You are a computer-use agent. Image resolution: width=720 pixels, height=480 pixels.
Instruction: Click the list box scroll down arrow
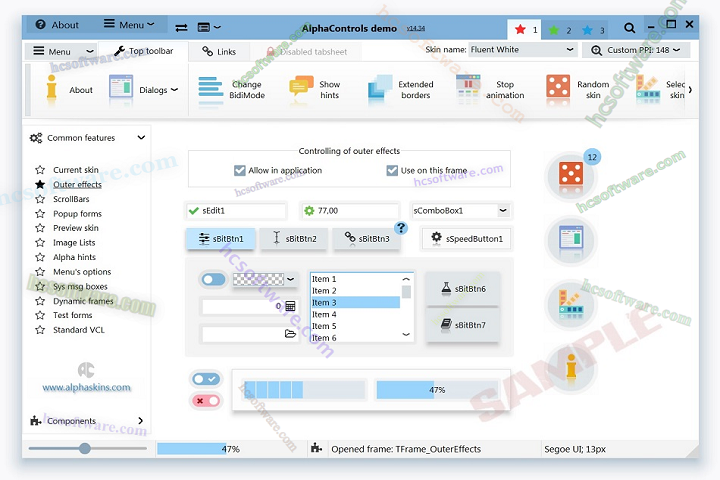pyautogui.click(x=406, y=334)
